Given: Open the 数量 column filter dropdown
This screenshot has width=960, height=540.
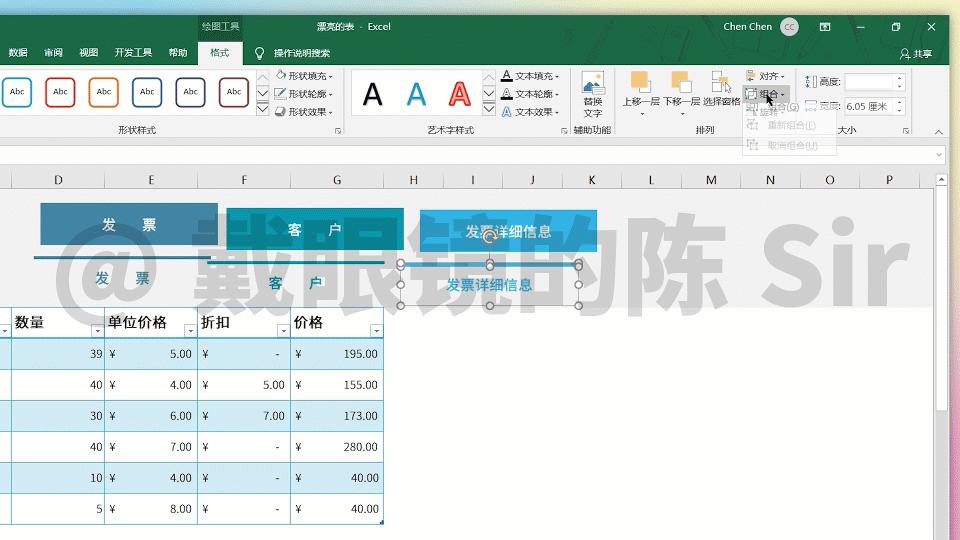Looking at the screenshot, I should [97, 331].
